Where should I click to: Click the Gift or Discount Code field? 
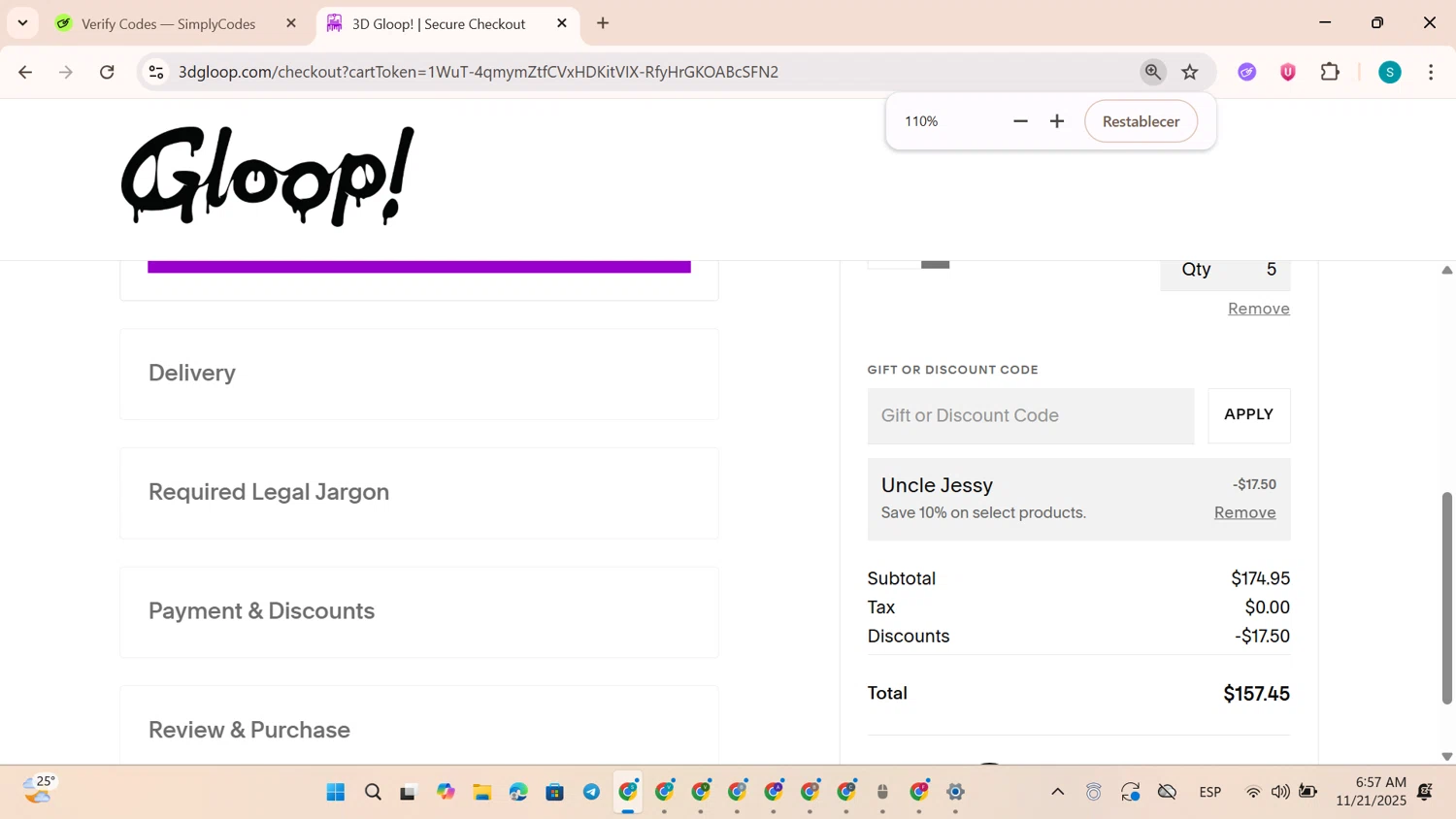(1031, 415)
